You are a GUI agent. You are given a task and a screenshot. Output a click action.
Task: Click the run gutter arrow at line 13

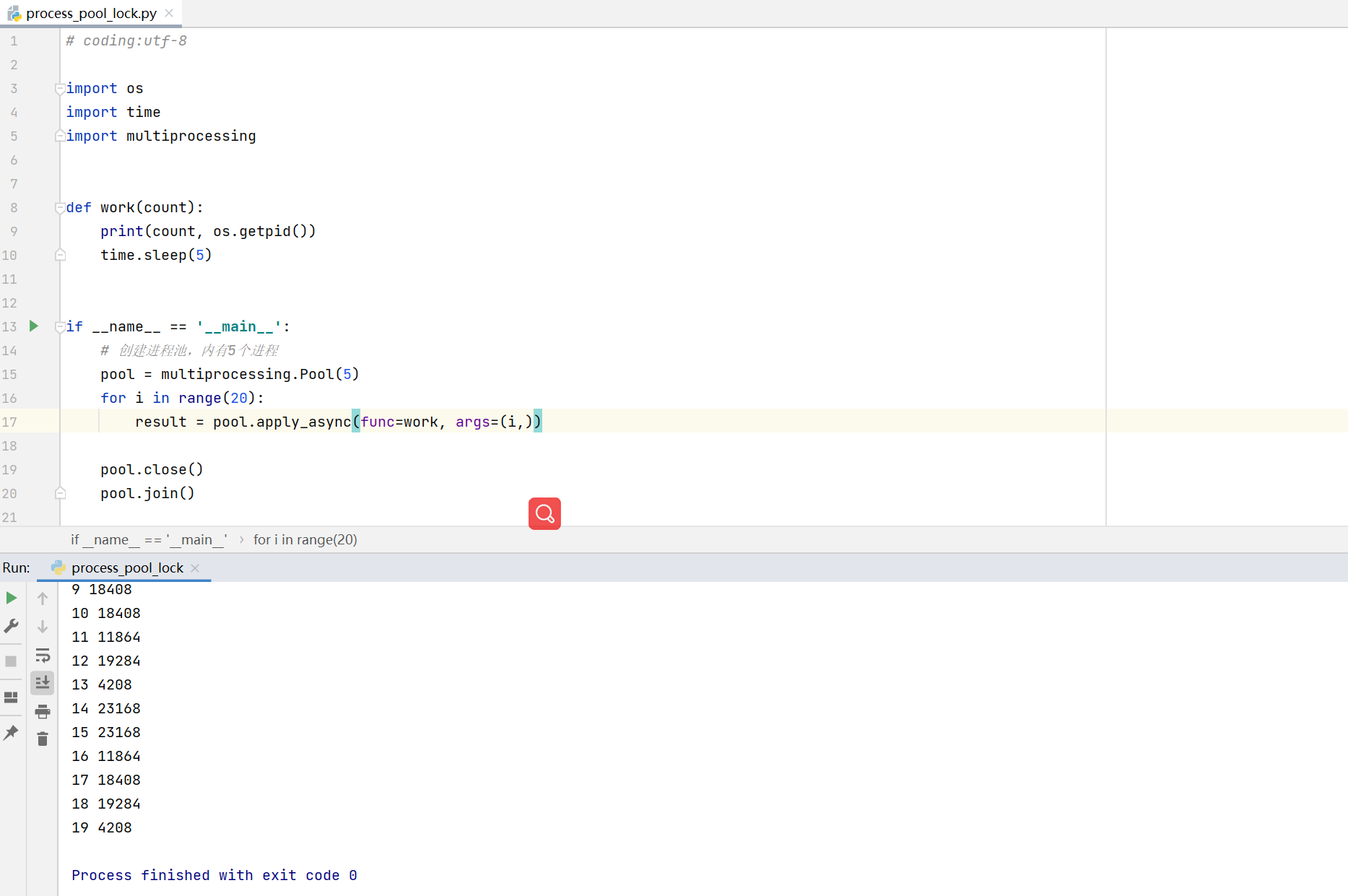point(33,326)
